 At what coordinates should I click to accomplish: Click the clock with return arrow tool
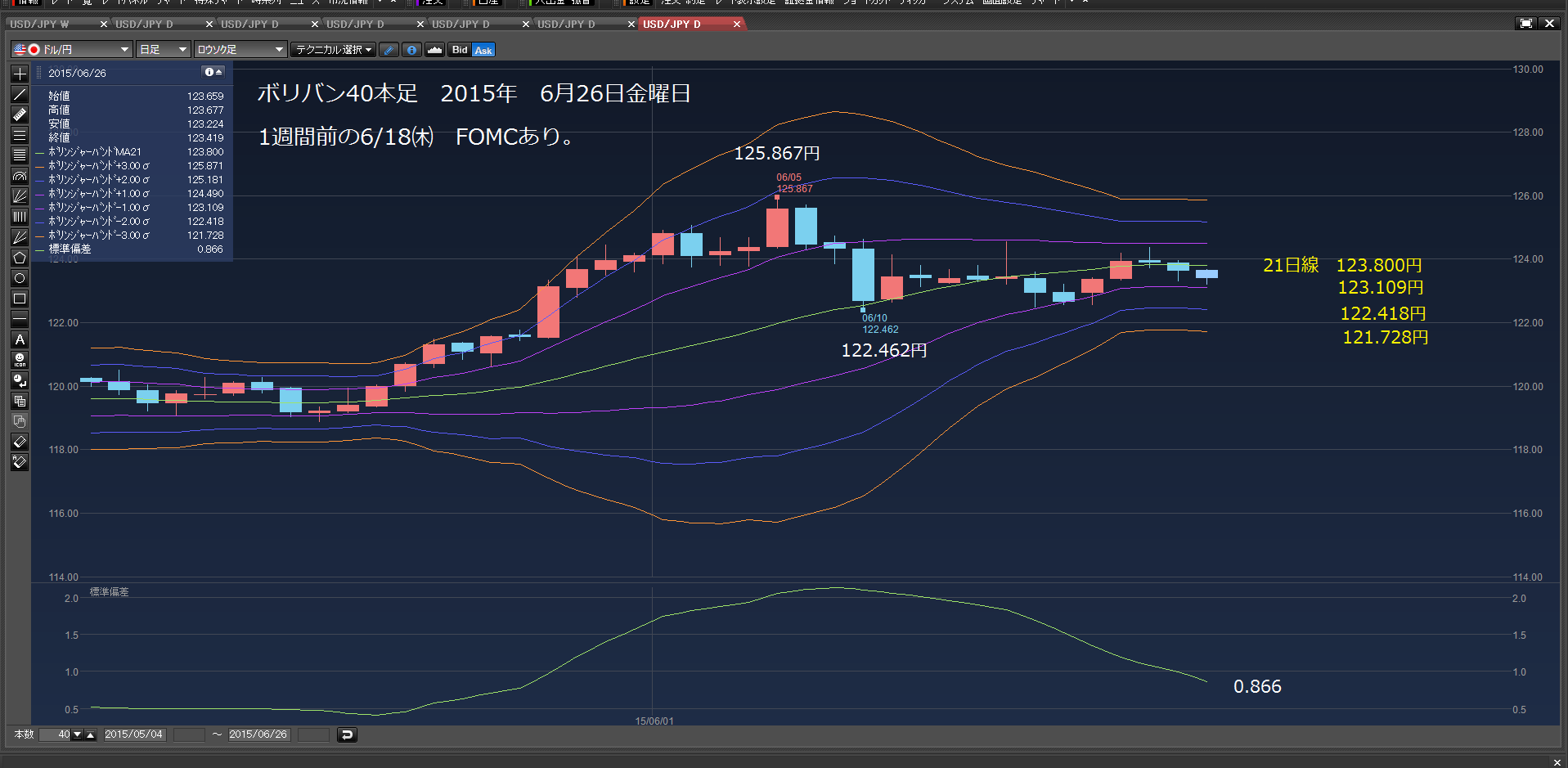(20, 380)
